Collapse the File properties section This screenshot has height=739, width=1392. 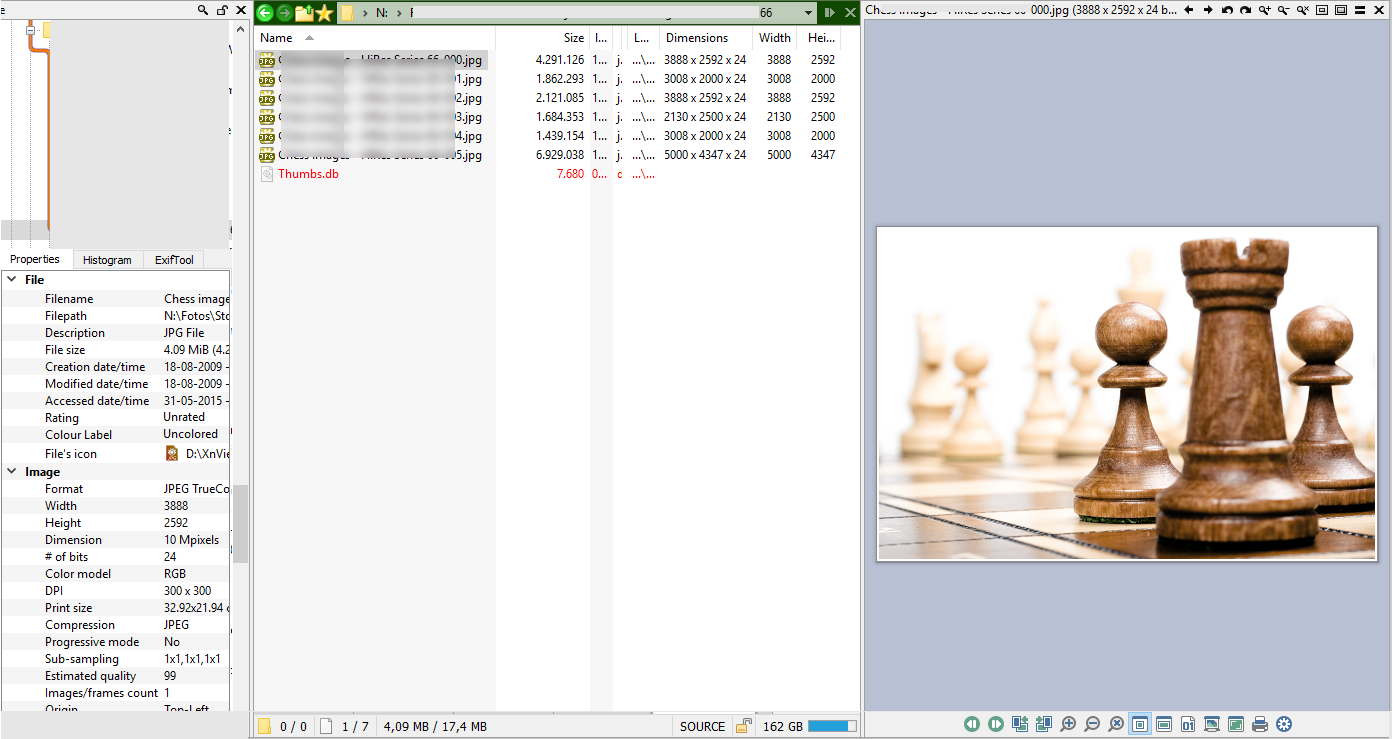(x=12, y=280)
